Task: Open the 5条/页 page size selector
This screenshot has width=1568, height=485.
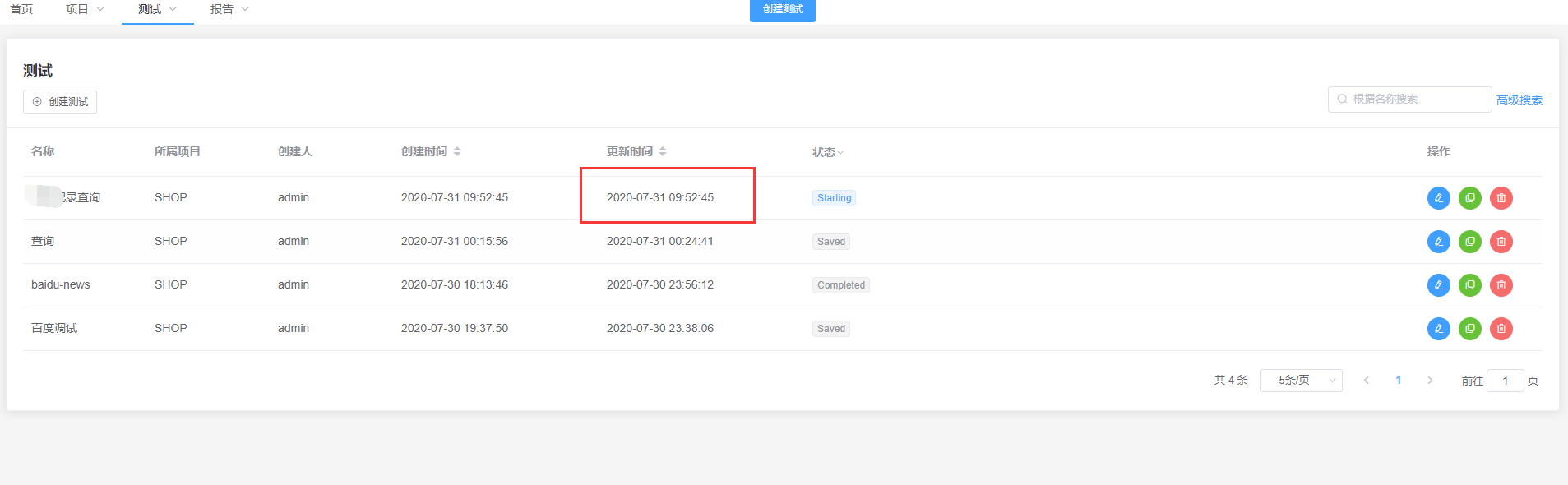Action: pos(1301,381)
